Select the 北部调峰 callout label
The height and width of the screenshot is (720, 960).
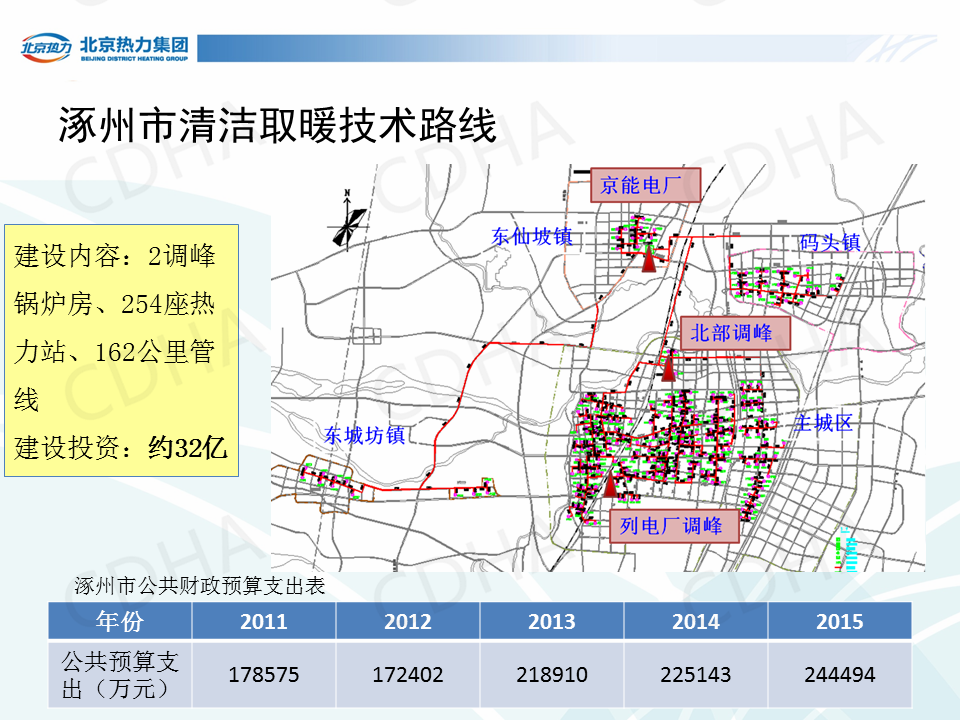pos(732,334)
